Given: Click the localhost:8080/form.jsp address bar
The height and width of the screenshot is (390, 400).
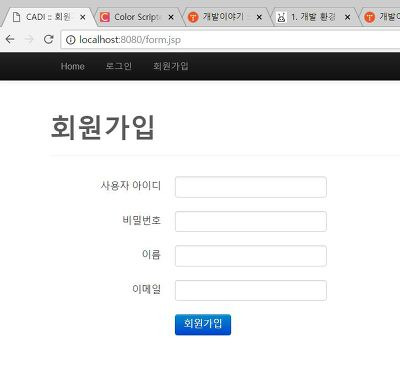Looking at the screenshot, I should tap(230, 40).
